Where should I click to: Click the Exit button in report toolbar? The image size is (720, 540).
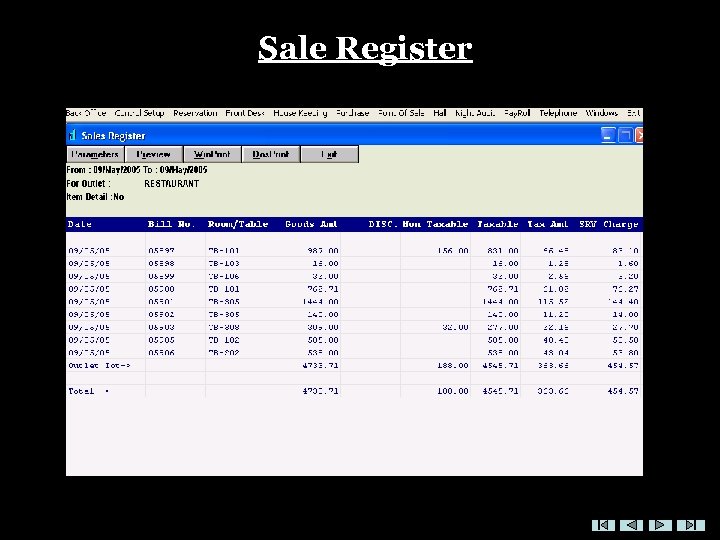pyautogui.click(x=329, y=154)
